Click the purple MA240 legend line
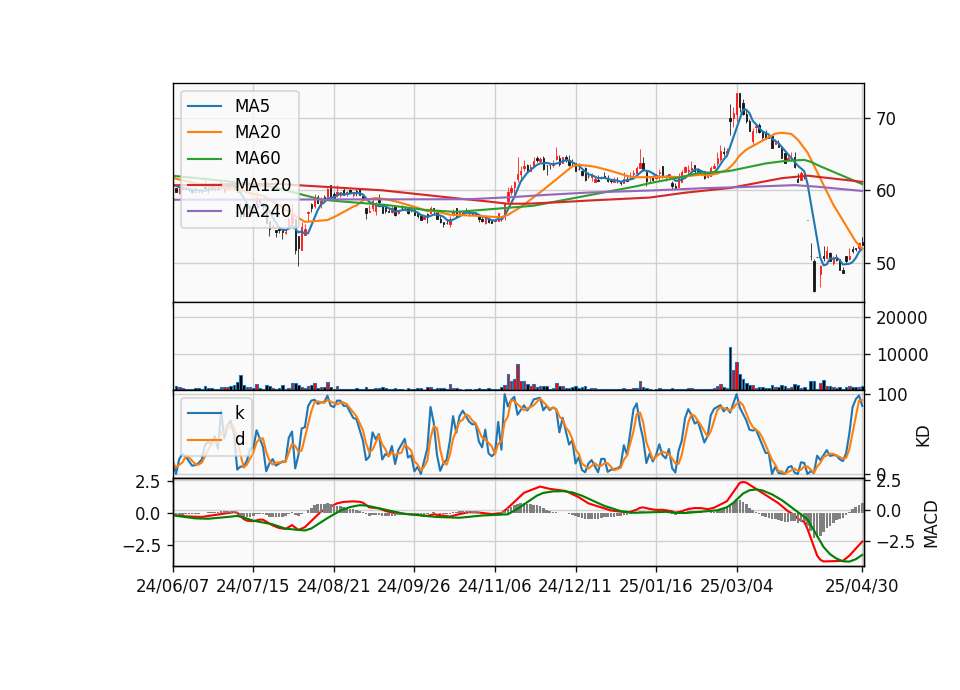The image size is (960, 690). pyautogui.click(x=204, y=211)
